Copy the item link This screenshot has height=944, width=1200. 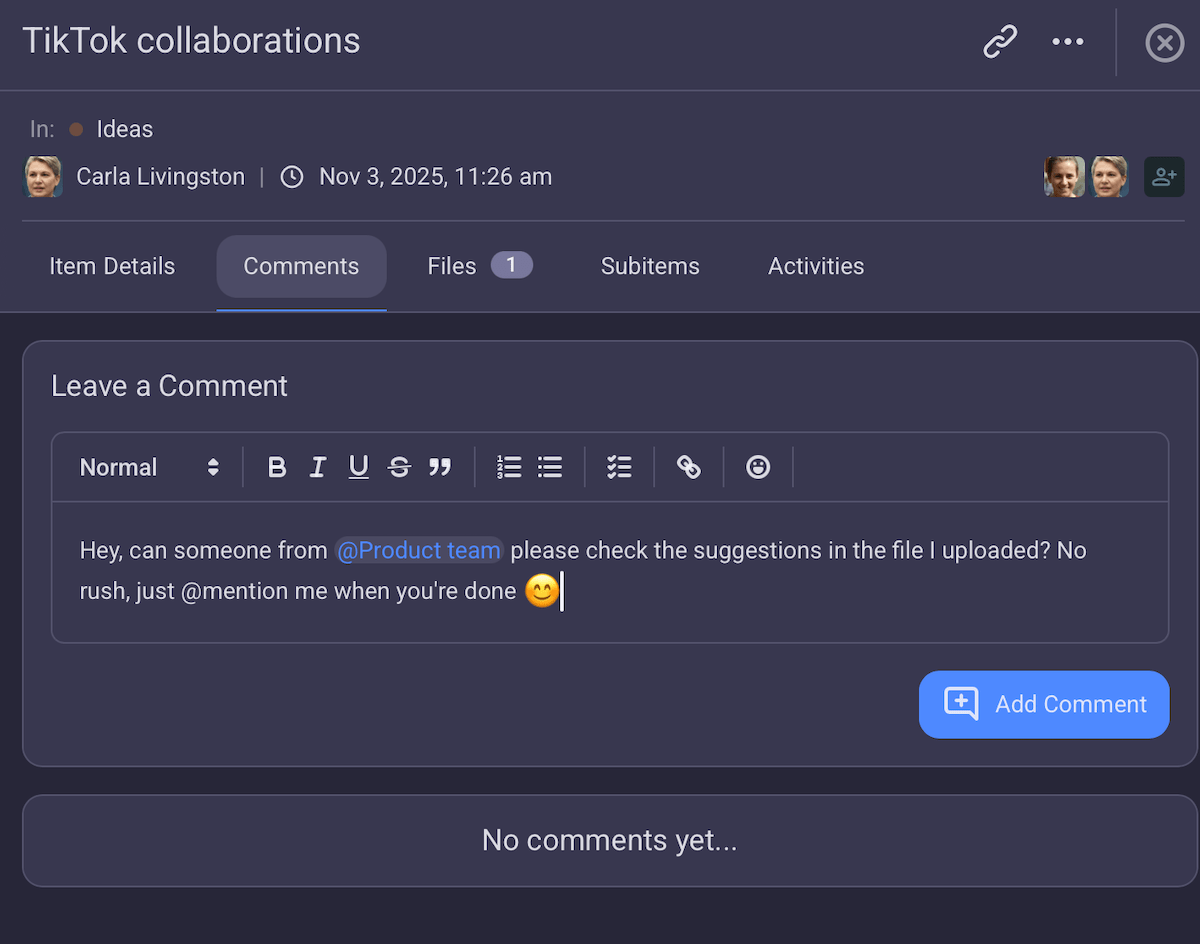click(999, 42)
